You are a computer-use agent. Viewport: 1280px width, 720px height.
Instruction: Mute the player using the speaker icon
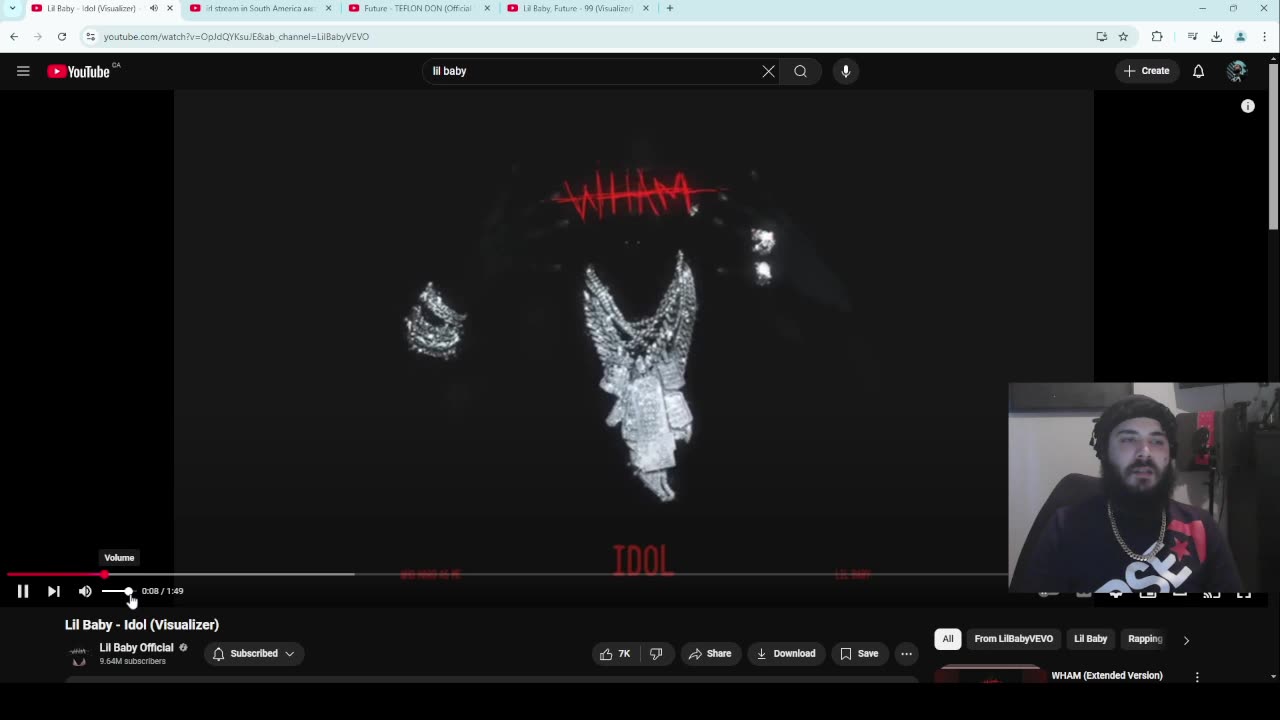[85, 591]
